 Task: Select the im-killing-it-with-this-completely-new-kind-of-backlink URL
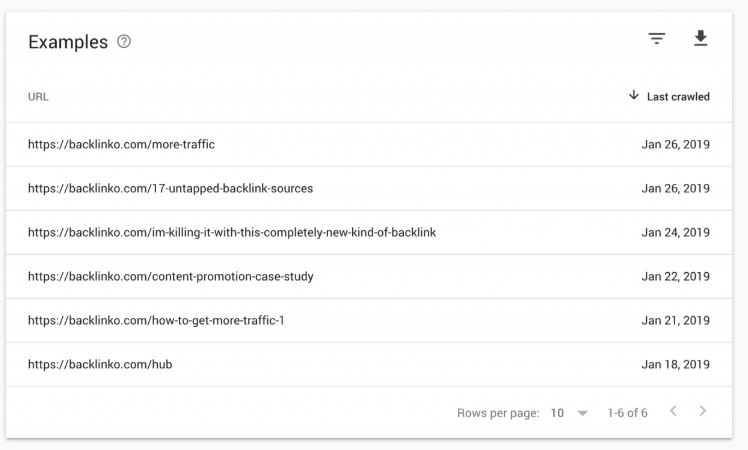[x=232, y=232]
